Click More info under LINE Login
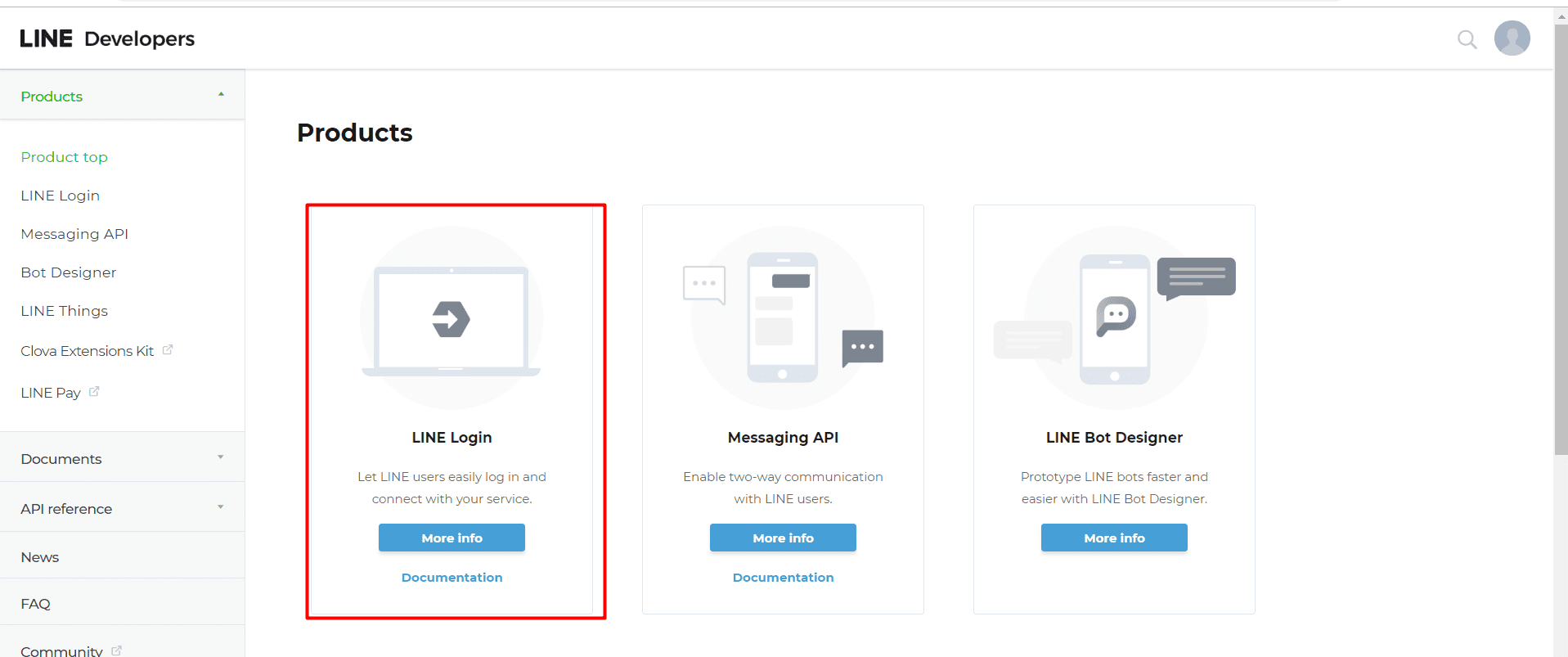The width and height of the screenshot is (1568, 657). 452,538
